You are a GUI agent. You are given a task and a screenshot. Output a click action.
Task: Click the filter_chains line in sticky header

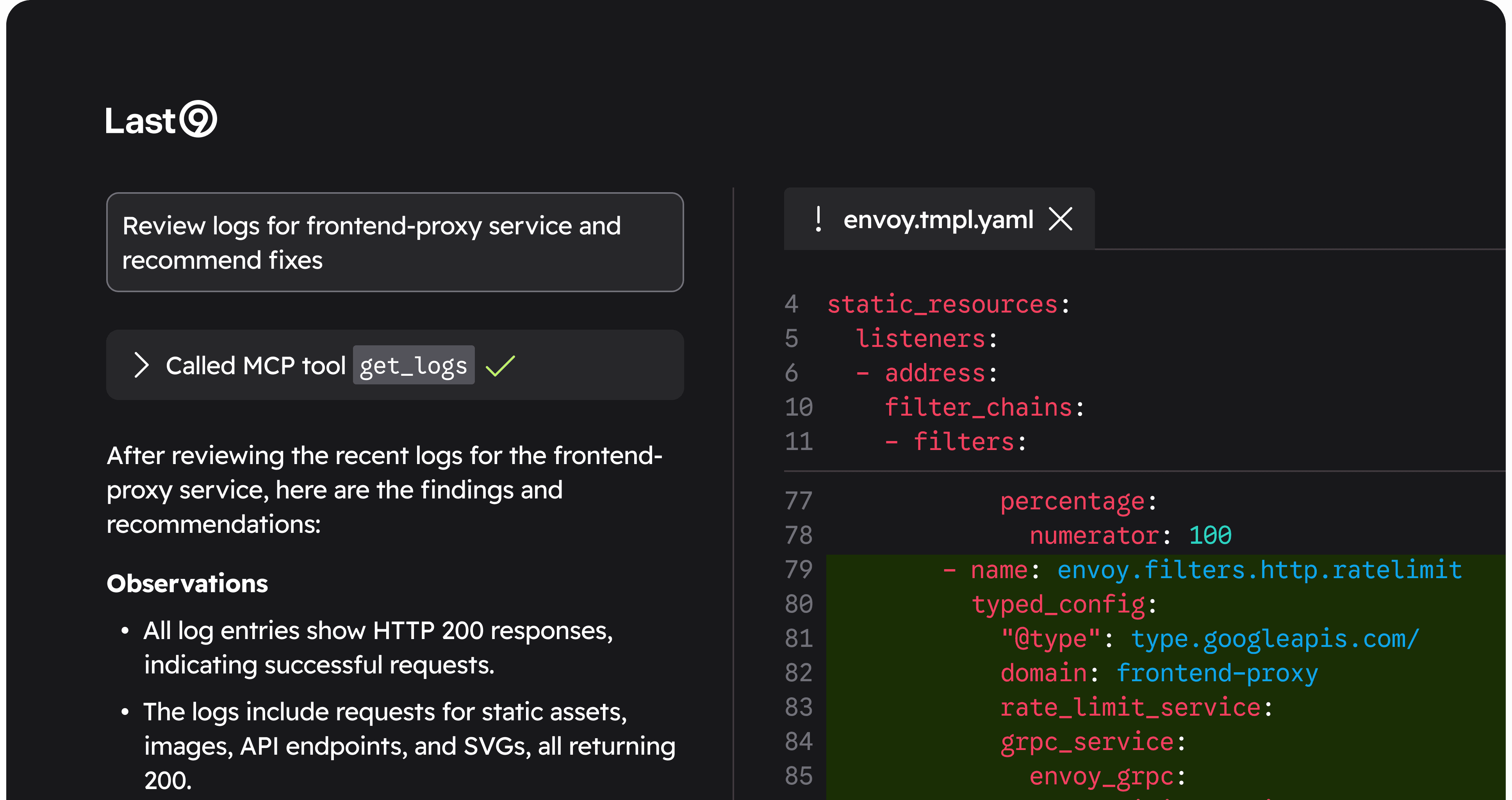pyautogui.click(x=979, y=407)
